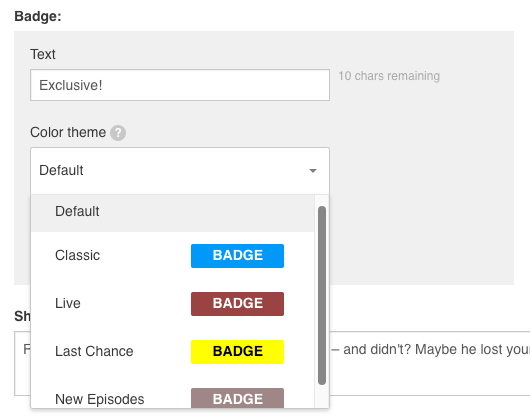Screen dimensions: 530x420
Task: Click the Color theme help question-mark icon
Action: point(118,133)
